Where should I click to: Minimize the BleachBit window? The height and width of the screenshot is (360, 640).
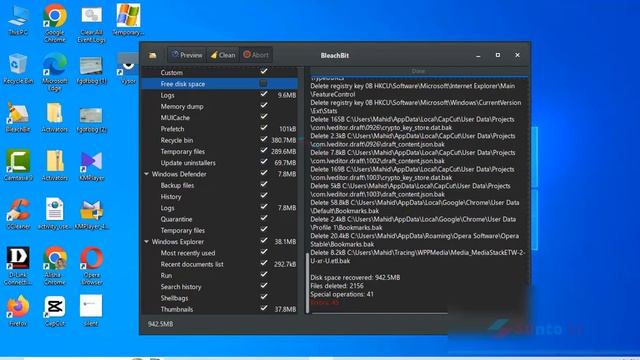coord(478,55)
